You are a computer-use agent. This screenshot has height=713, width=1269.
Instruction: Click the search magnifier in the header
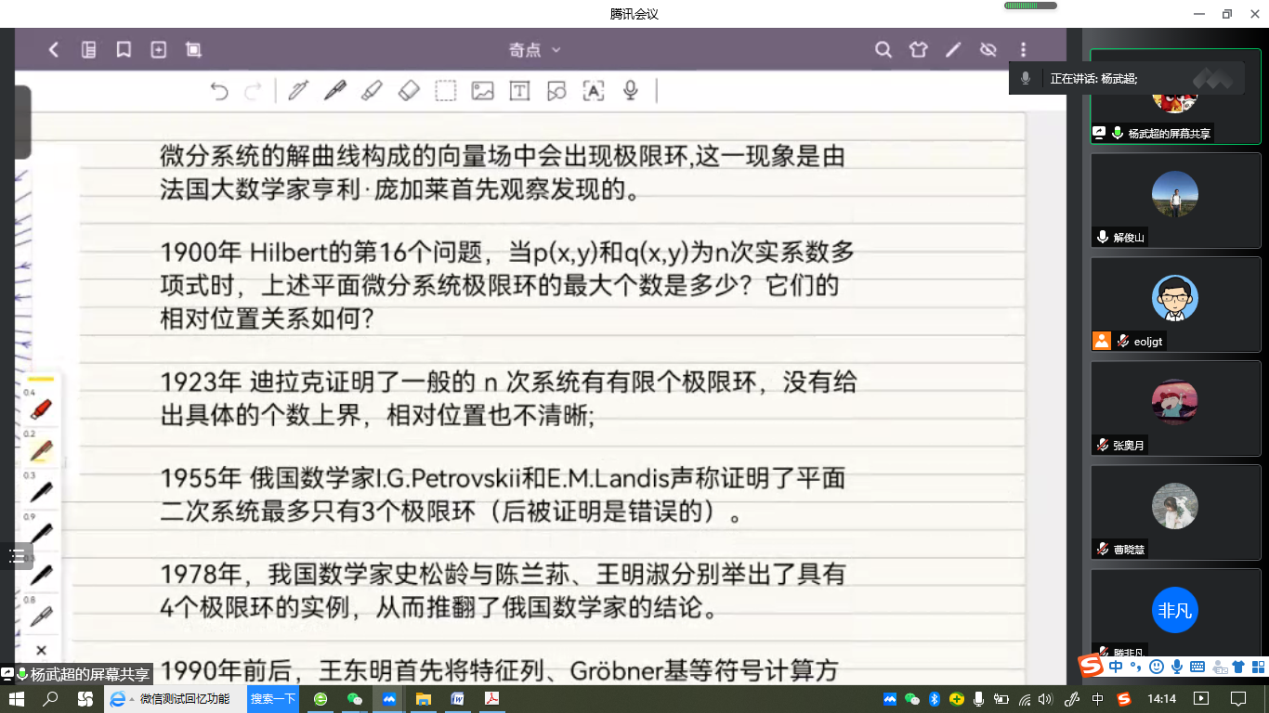(x=883, y=50)
